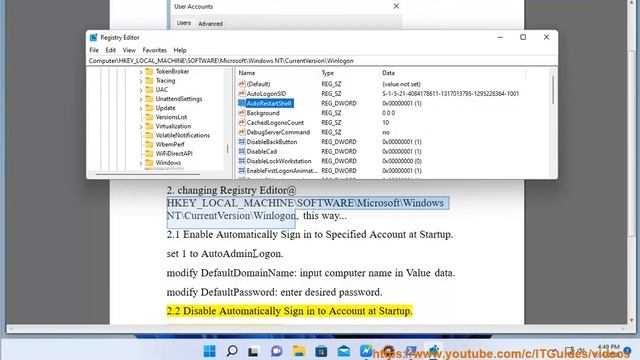The width and height of the screenshot is (640, 360).
Task: Open File Explorer from the taskbar
Action: coord(298,351)
